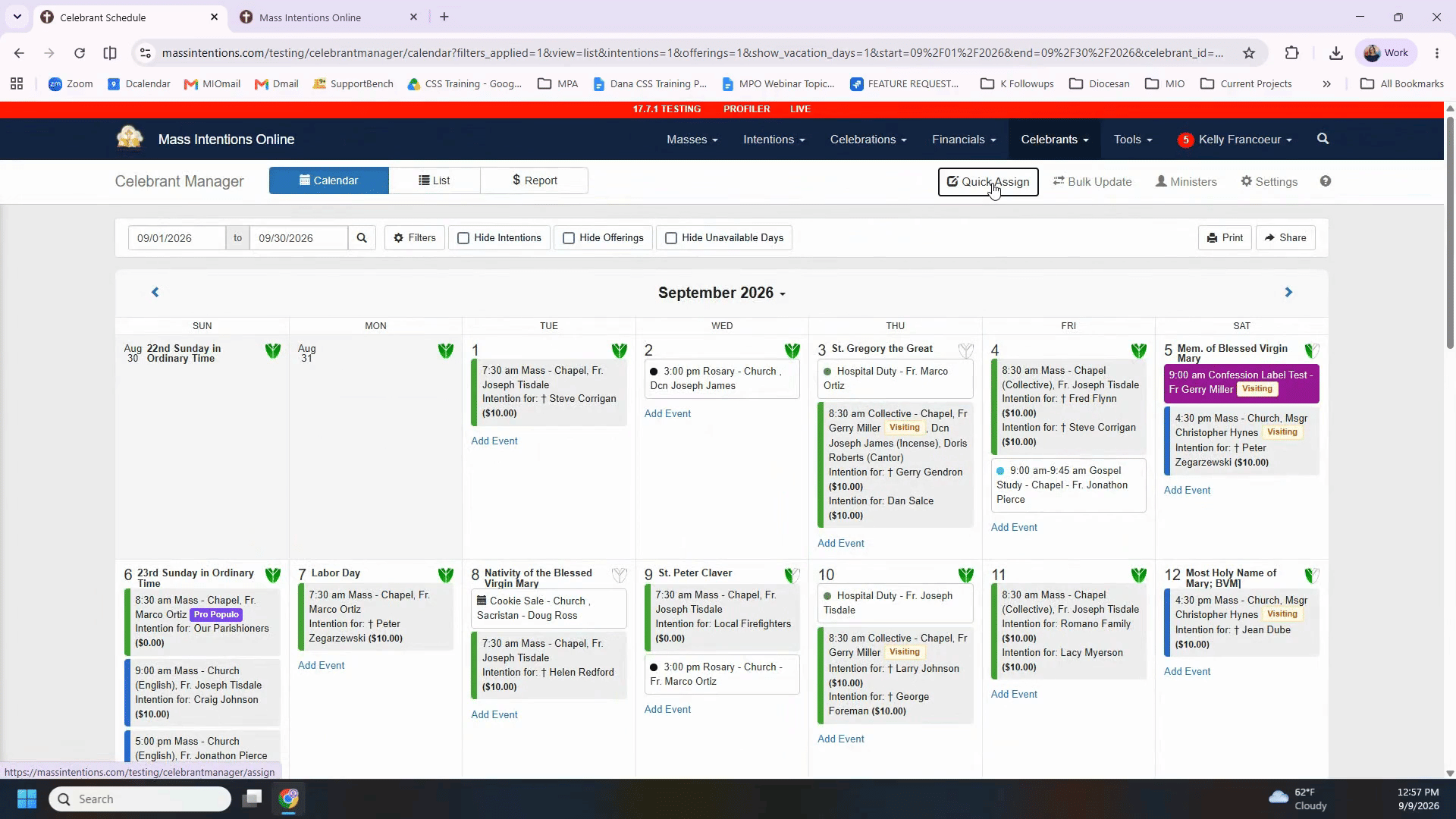Viewport: 1456px width, 819px height.
Task: Click the start date field 09/01/2026
Action: pos(177,238)
